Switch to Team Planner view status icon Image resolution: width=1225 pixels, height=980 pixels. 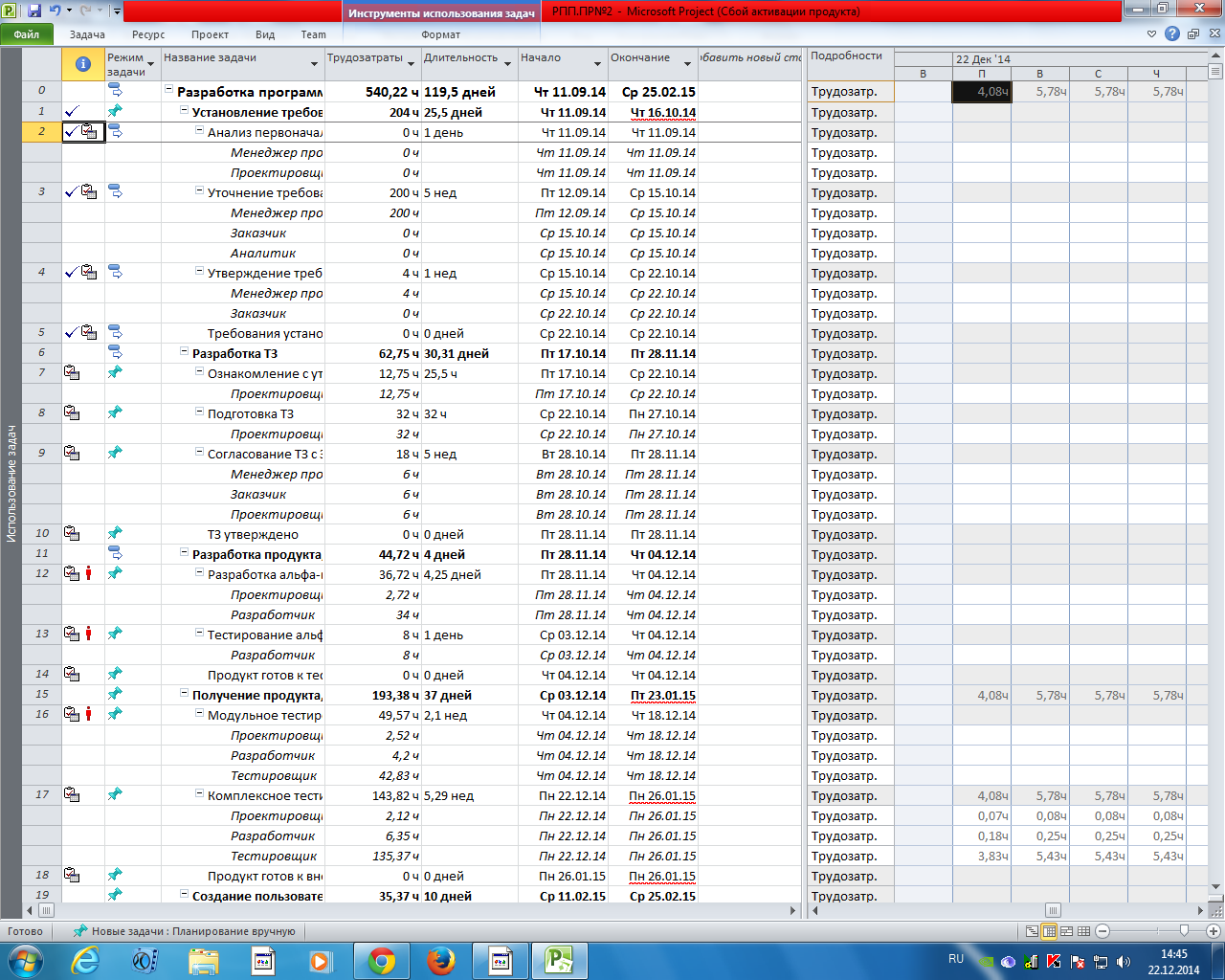[x=1066, y=931]
